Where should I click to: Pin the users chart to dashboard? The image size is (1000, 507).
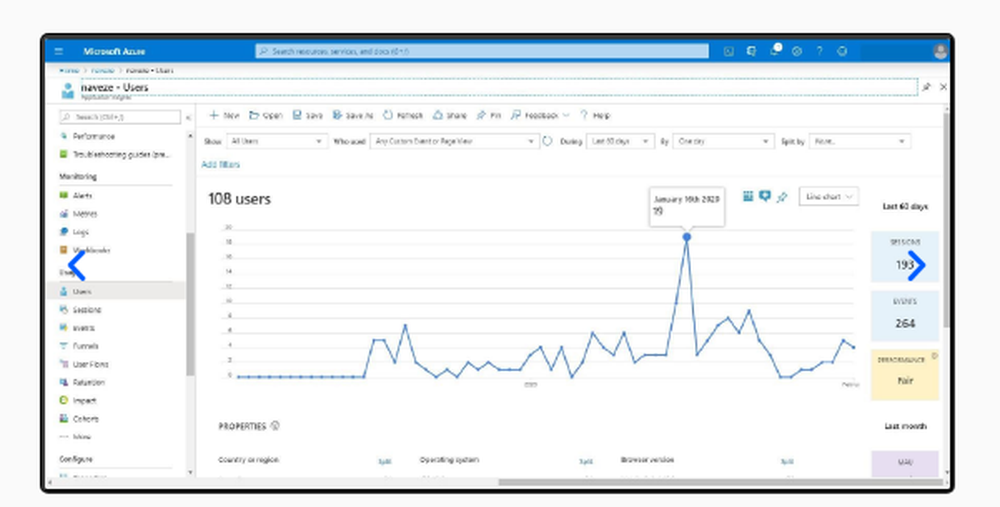pyautogui.click(x=782, y=197)
